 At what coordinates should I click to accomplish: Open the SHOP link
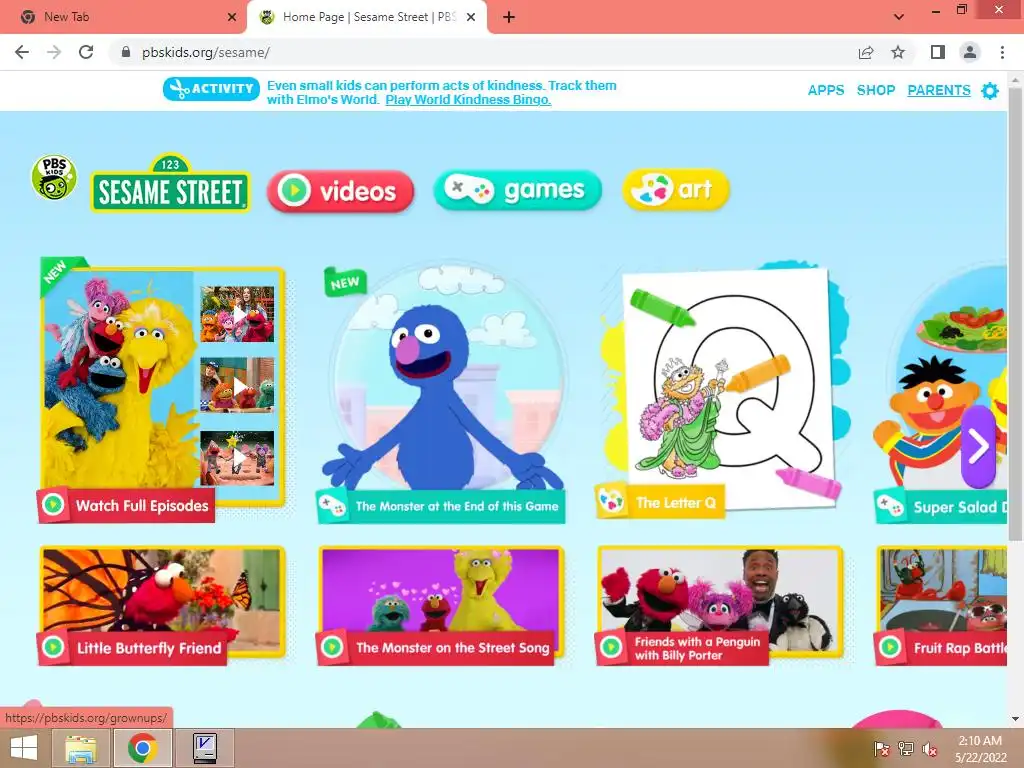876,90
